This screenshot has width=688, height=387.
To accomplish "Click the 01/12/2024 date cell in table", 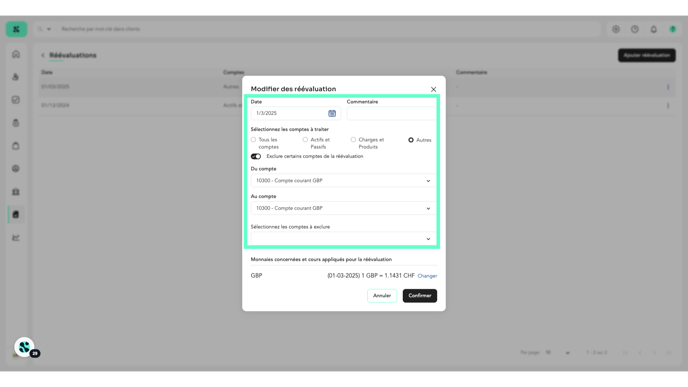I will [55, 105].
